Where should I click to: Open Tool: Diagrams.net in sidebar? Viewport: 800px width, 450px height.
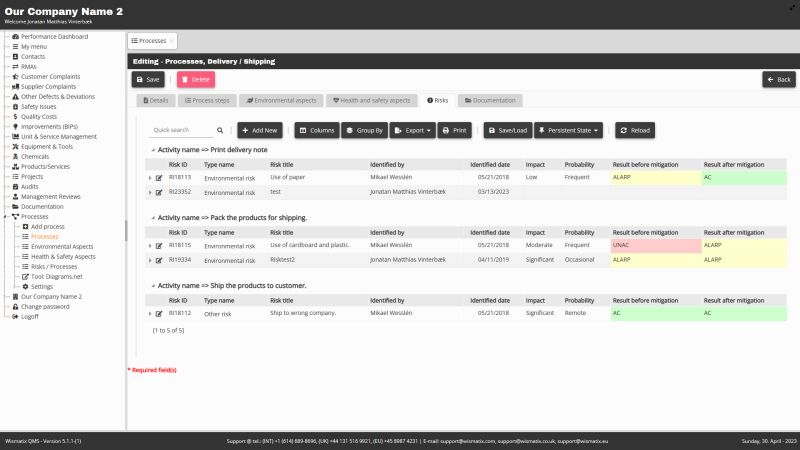coord(57,277)
